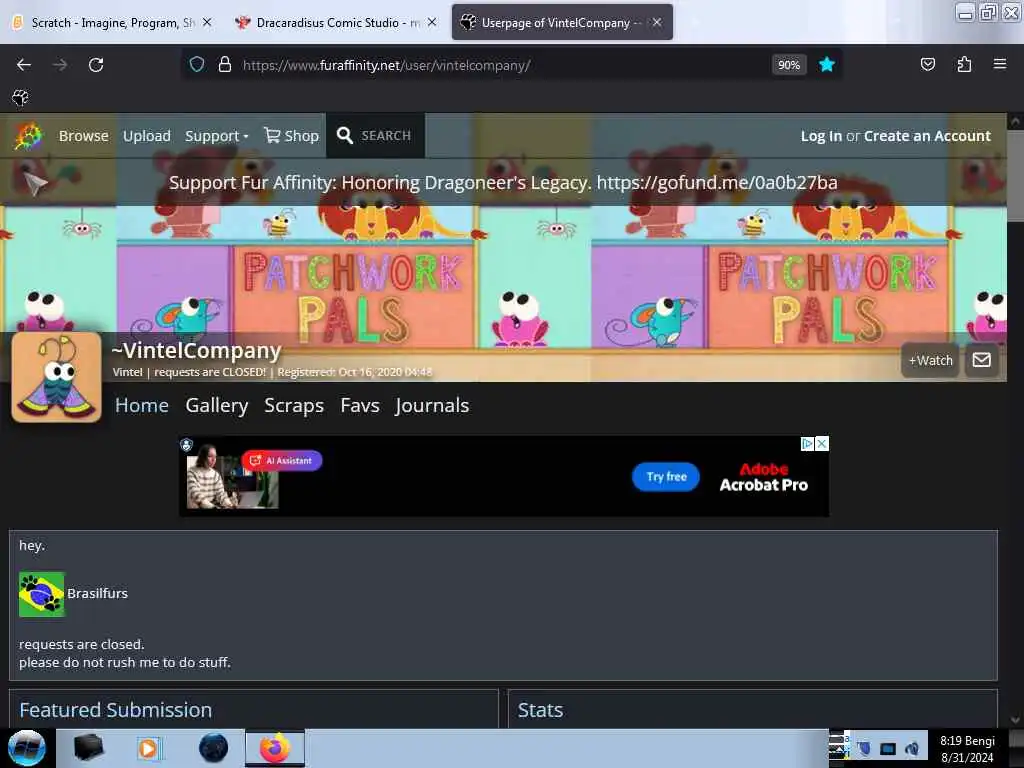
Task: Open the Brasilfurs link text
Action: (x=97, y=594)
